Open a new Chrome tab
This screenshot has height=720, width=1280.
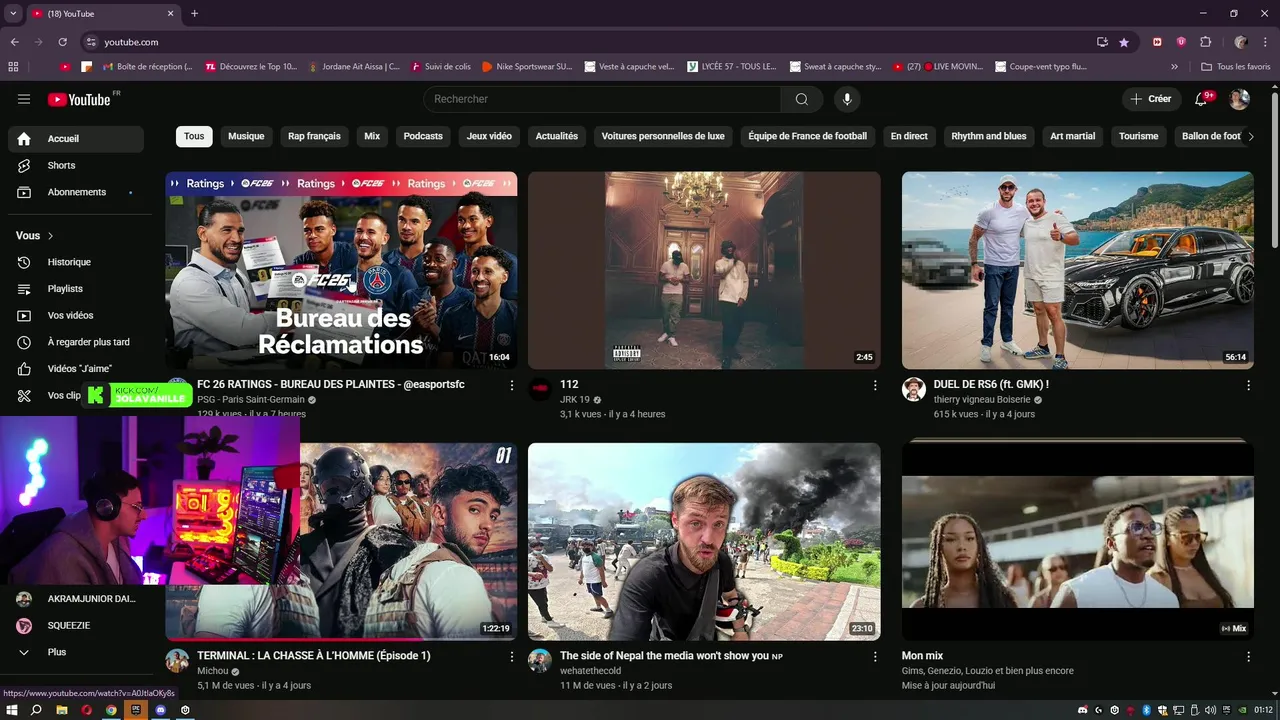194,13
